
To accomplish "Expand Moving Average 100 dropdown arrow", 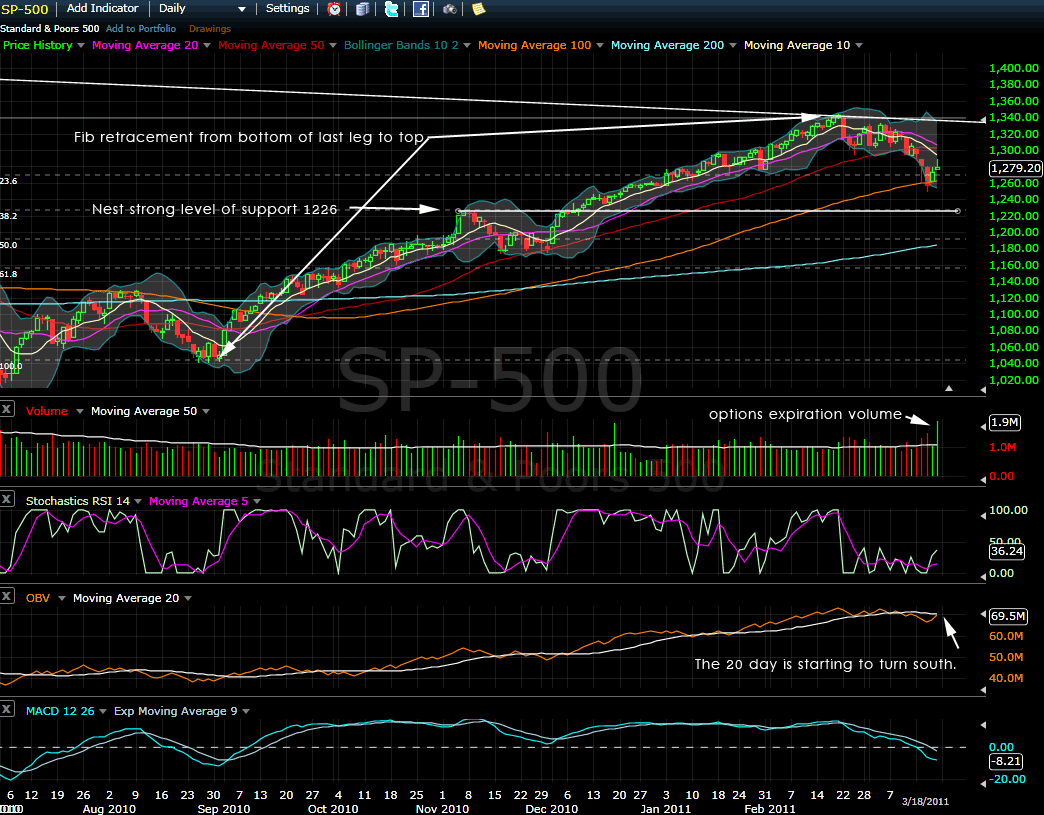I will click(599, 45).
